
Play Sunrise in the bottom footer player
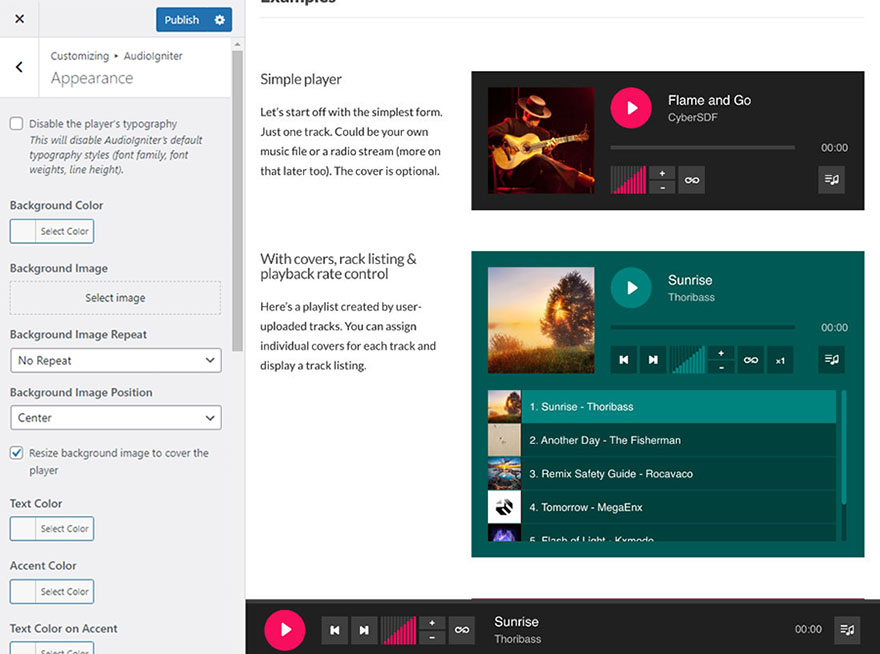pyautogui.click(x=285, y=630)
